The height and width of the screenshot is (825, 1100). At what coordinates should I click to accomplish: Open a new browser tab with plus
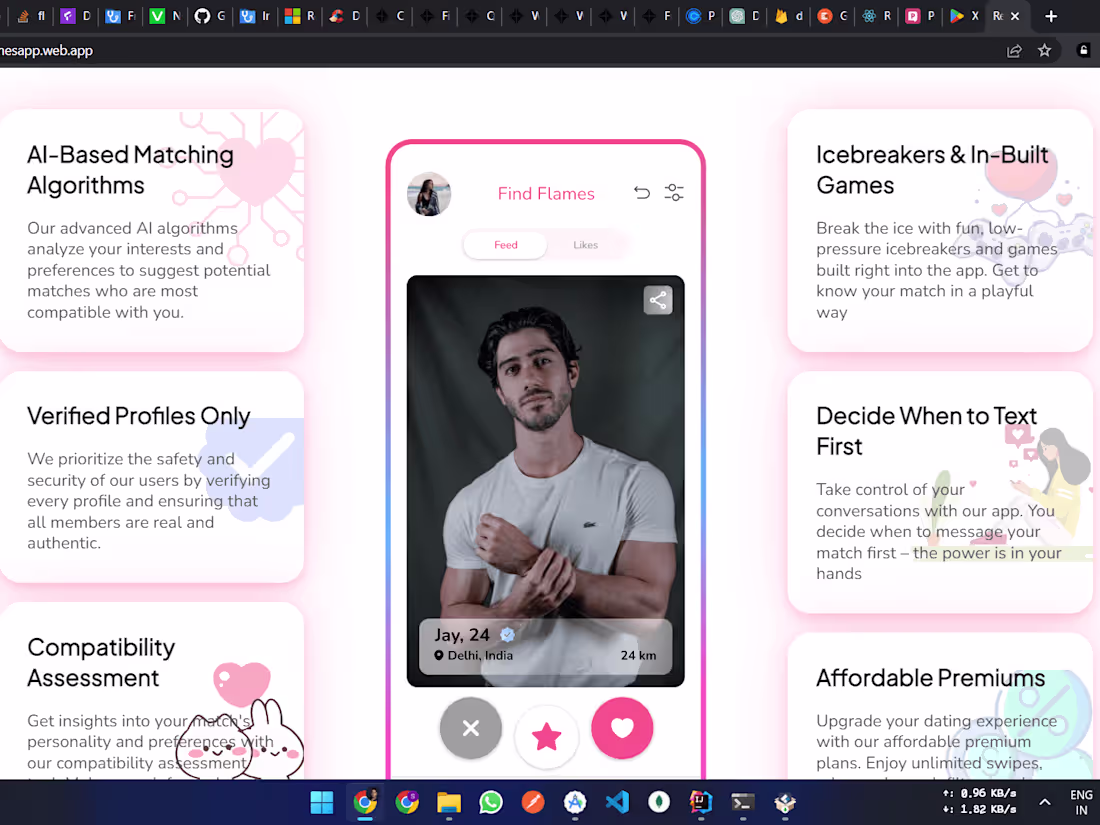click(x=1051, y=16)
